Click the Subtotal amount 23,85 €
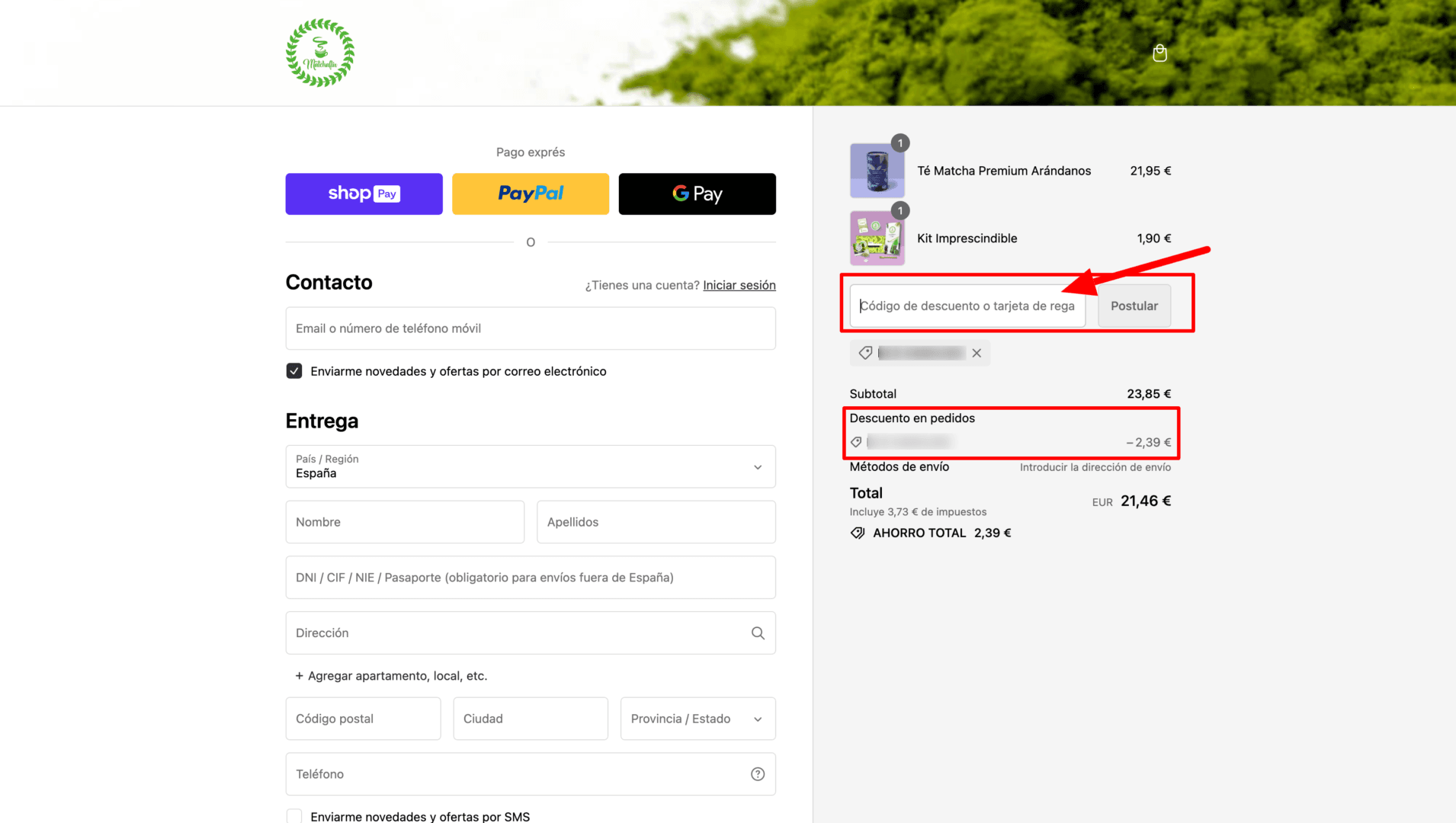The image size is (1456, 823). point(1149,394)
